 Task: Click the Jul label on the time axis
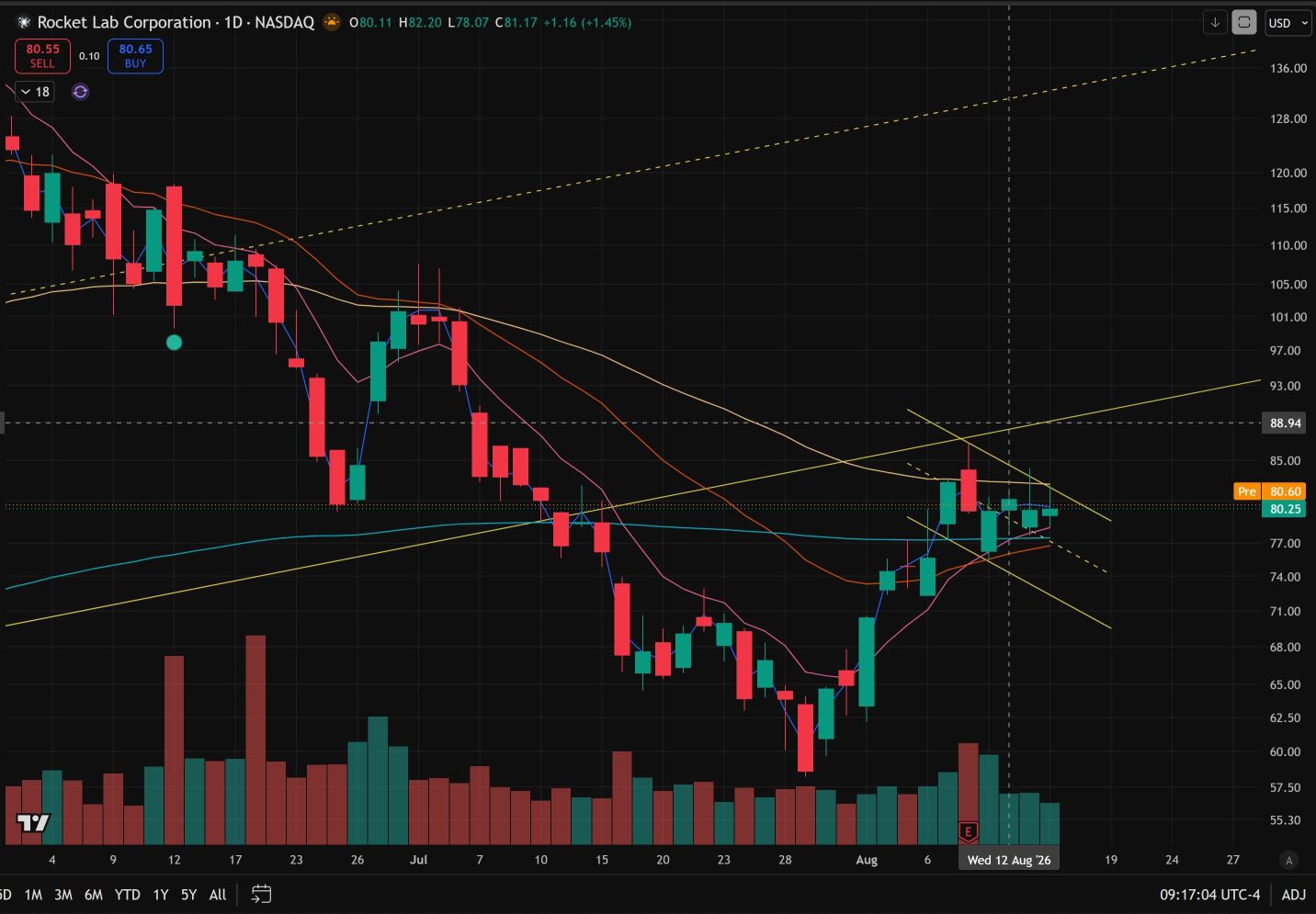[419, 861]
